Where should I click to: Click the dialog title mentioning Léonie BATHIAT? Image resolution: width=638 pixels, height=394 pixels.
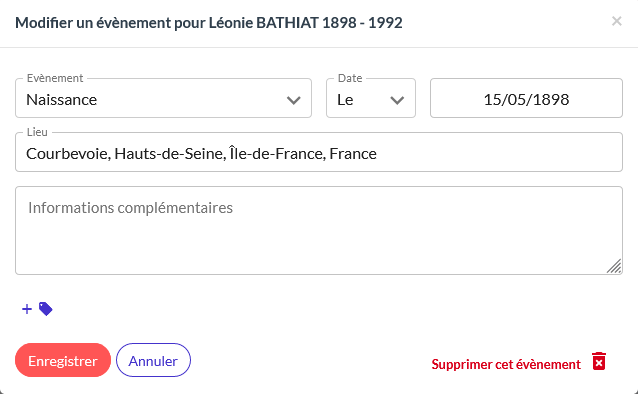click(x=209, y=23)
